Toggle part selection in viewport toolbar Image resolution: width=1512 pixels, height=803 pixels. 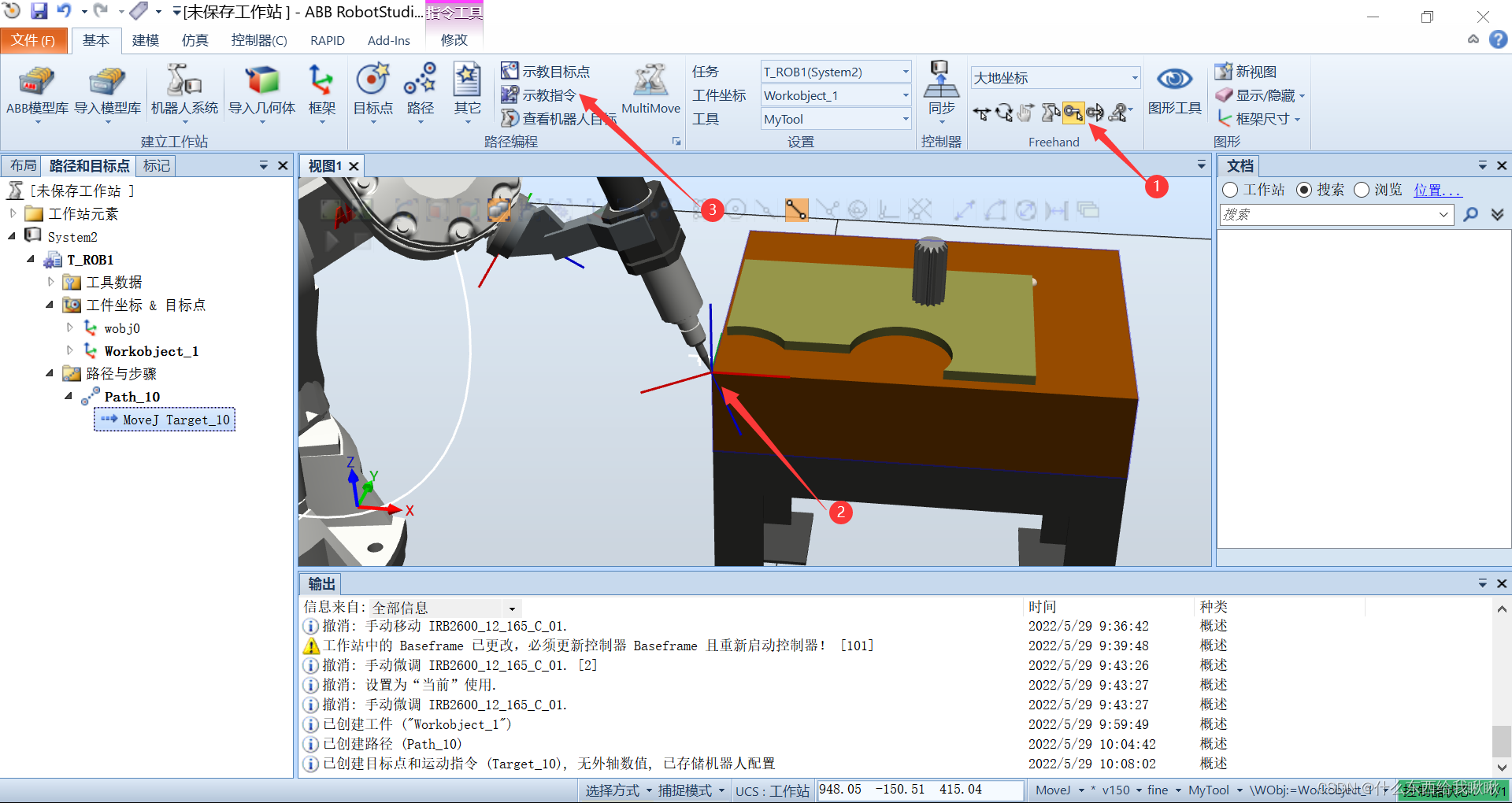500,209
